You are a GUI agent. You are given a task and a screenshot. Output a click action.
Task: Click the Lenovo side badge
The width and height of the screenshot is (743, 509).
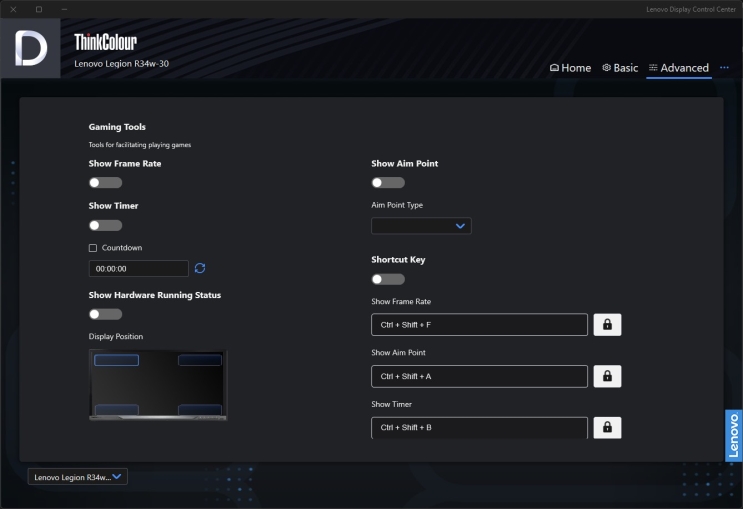733,435
